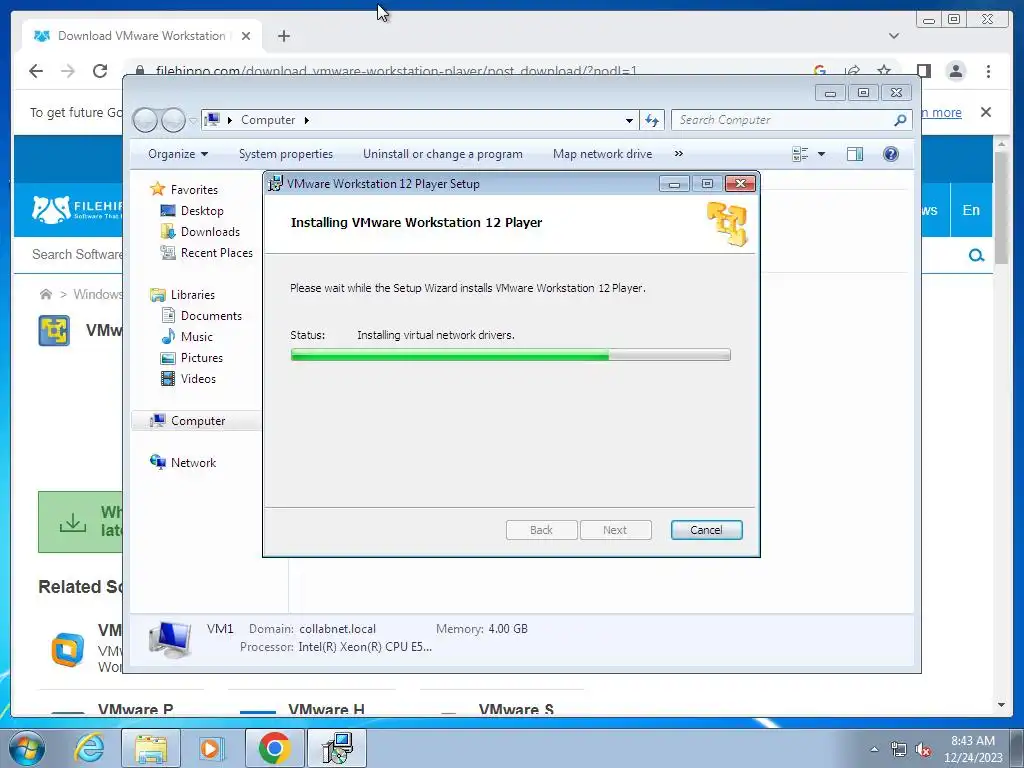Open Chrome three-dot menu
The image size is (1024, 768).
[x=988, y=71]
